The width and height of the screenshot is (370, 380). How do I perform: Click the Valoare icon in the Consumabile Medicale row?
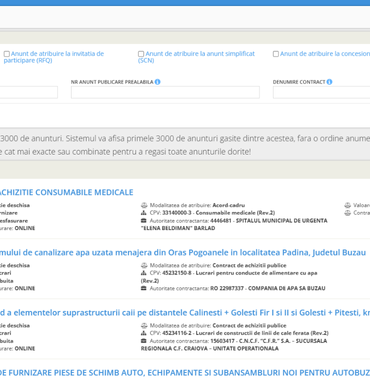pyautogui.click(x=347, y=205)
